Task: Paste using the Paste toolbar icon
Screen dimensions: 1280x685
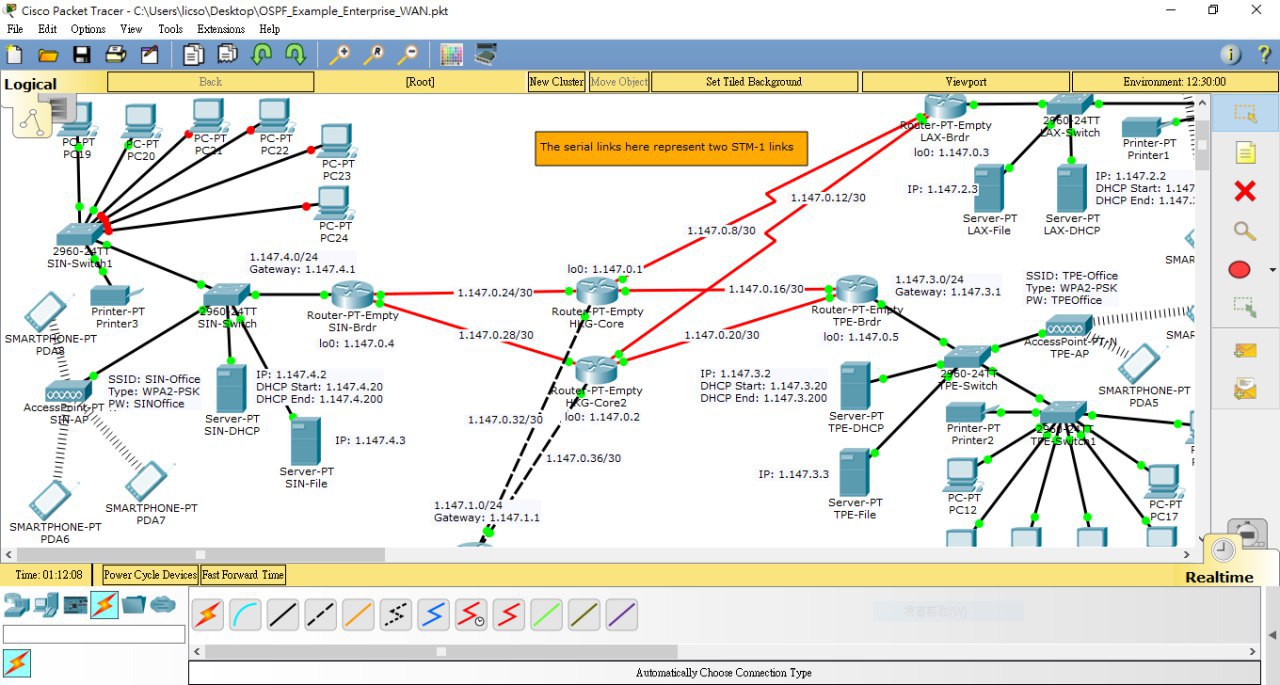Action: click(x=228, y=54)
